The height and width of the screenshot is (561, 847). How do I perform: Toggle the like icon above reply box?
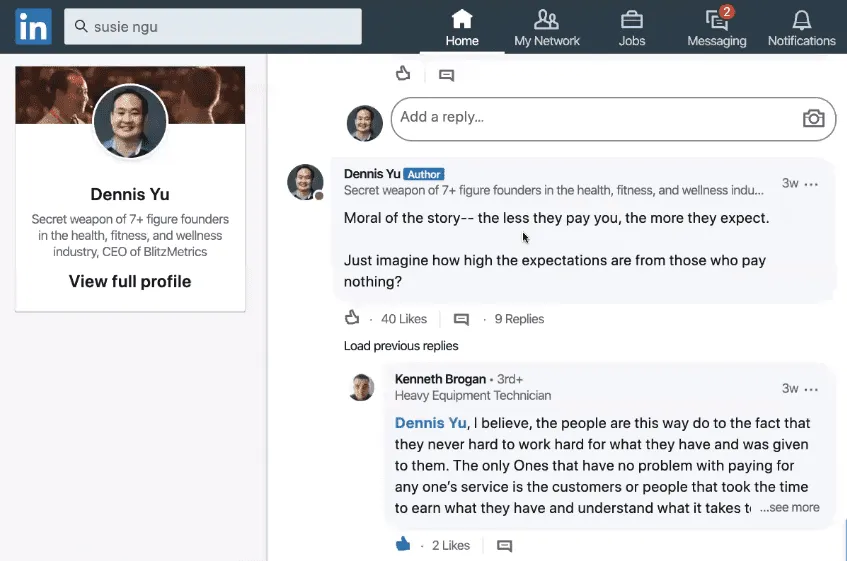[x=403, y=73]
